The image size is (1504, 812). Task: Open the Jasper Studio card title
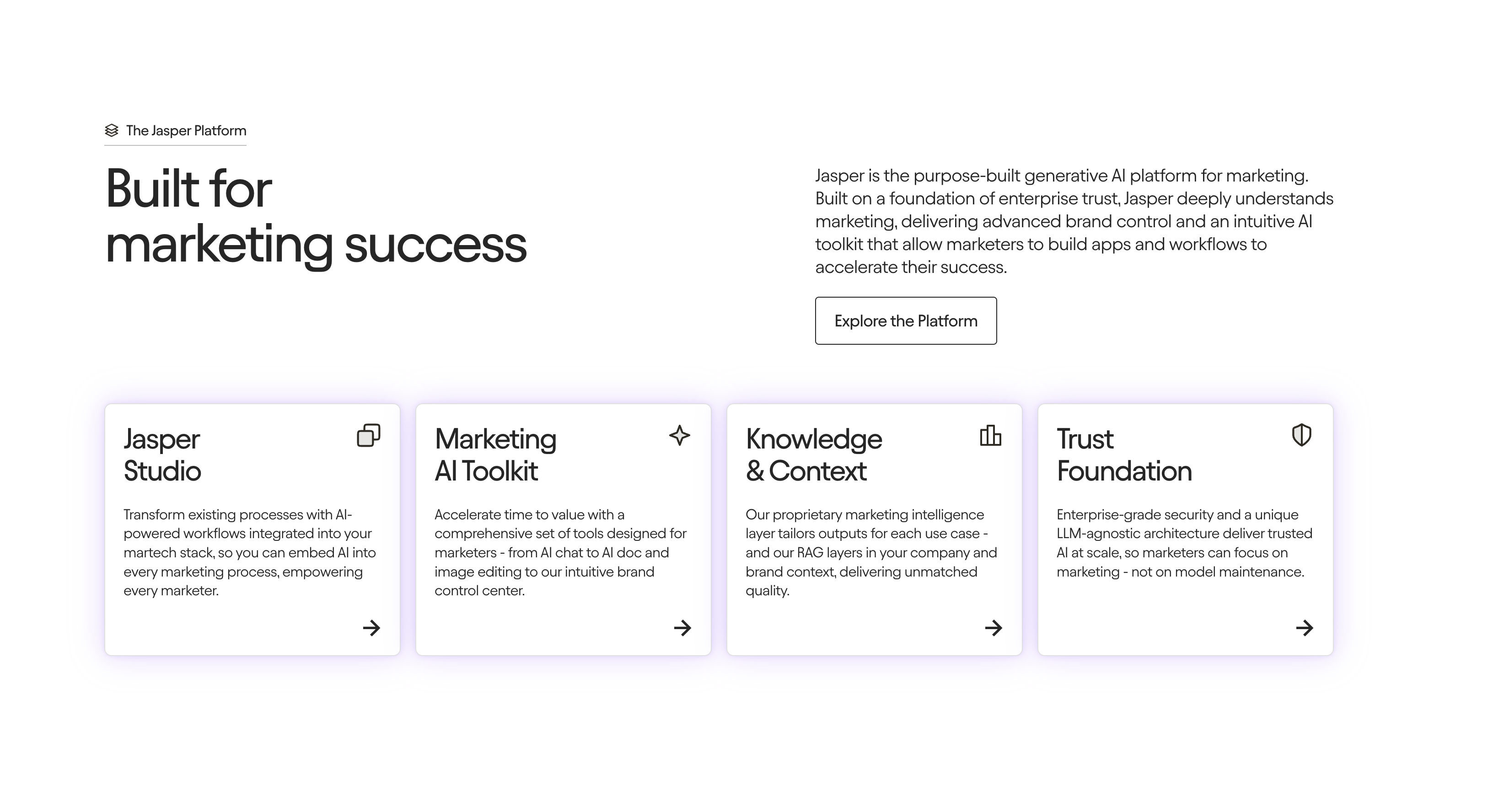point(162,455)
